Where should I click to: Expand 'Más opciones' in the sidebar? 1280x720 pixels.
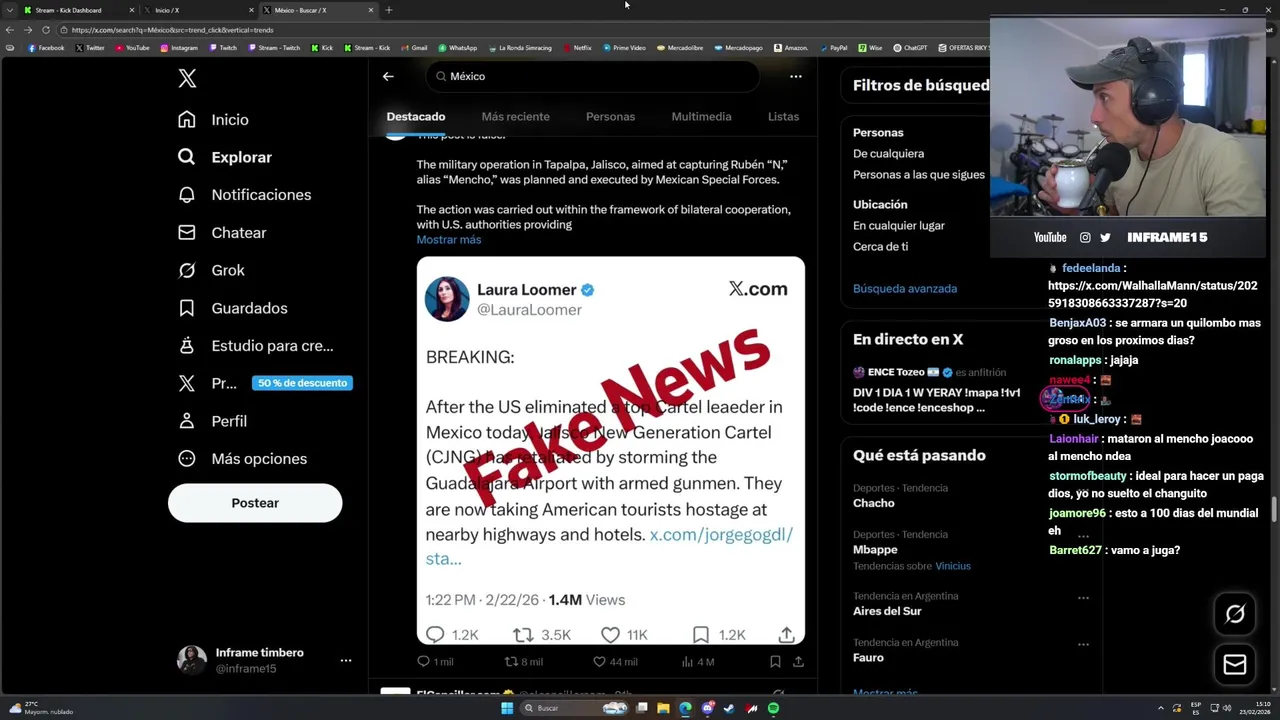click(x=243, y=459)
